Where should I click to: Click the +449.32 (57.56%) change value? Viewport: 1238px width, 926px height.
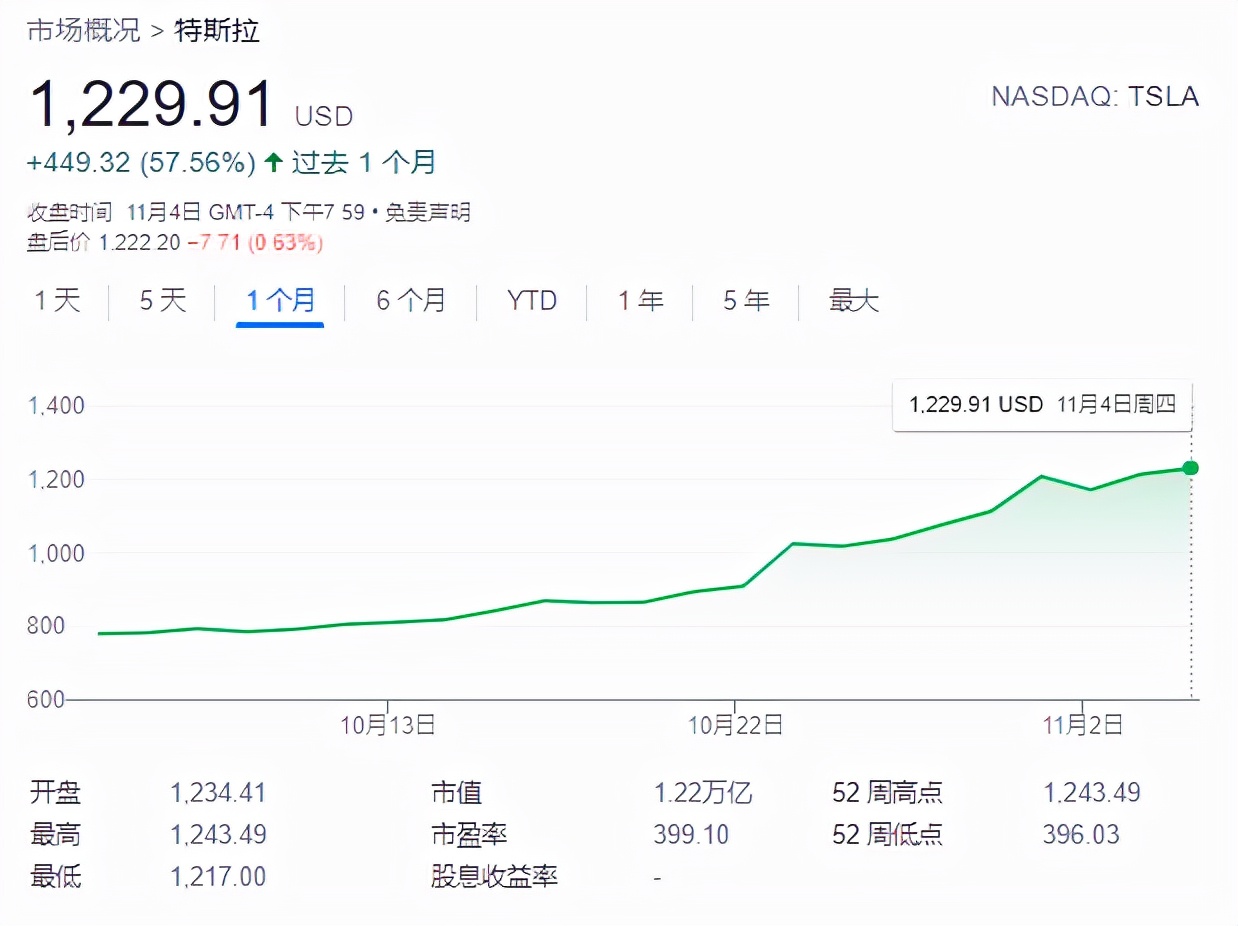[x=142, y=163]
